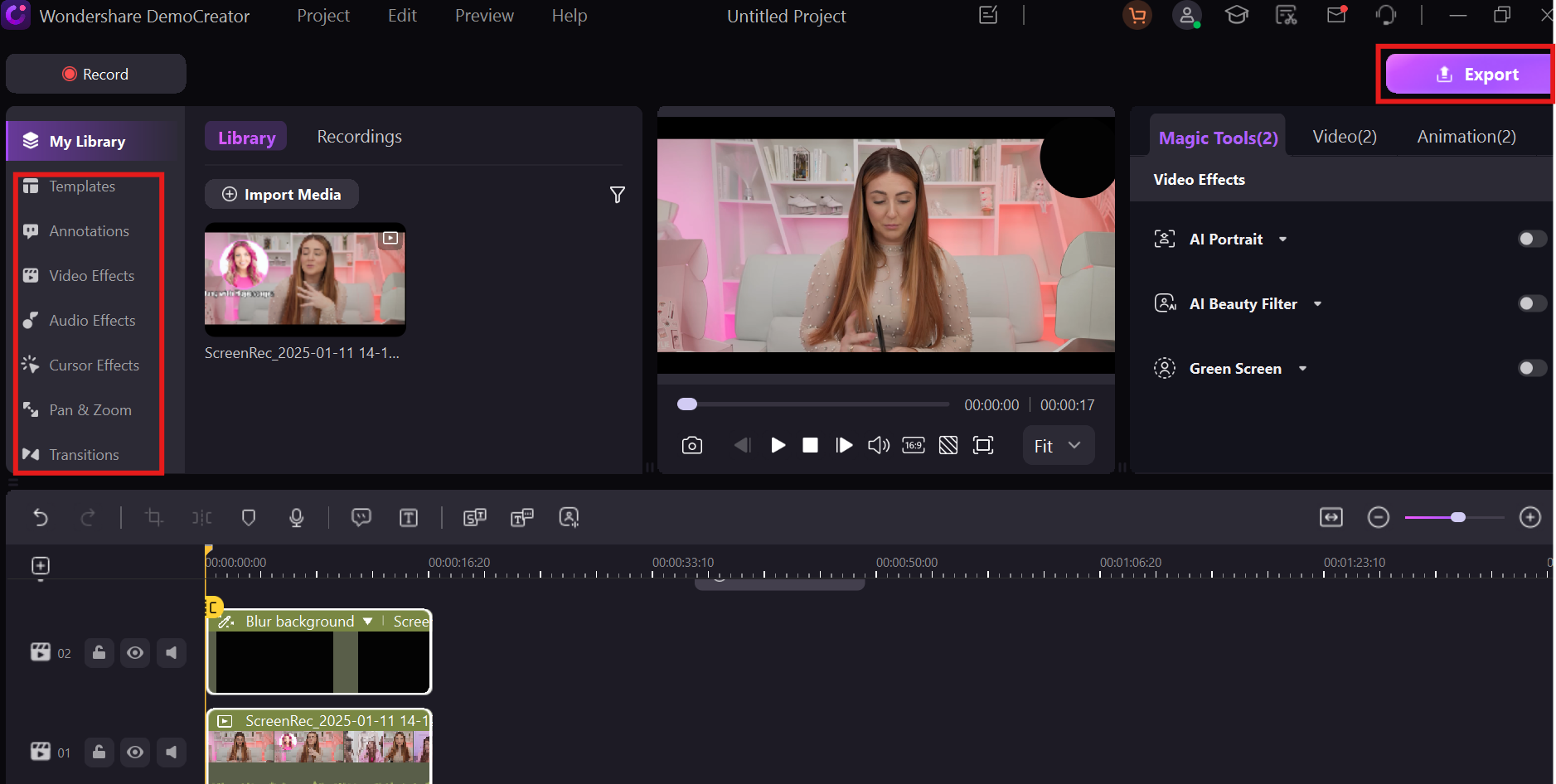Image resolution: width=1556 pixels, height=784 pixels.
Task: Select the Voiceover microphone tool
Action: click(x=296, y=517)
